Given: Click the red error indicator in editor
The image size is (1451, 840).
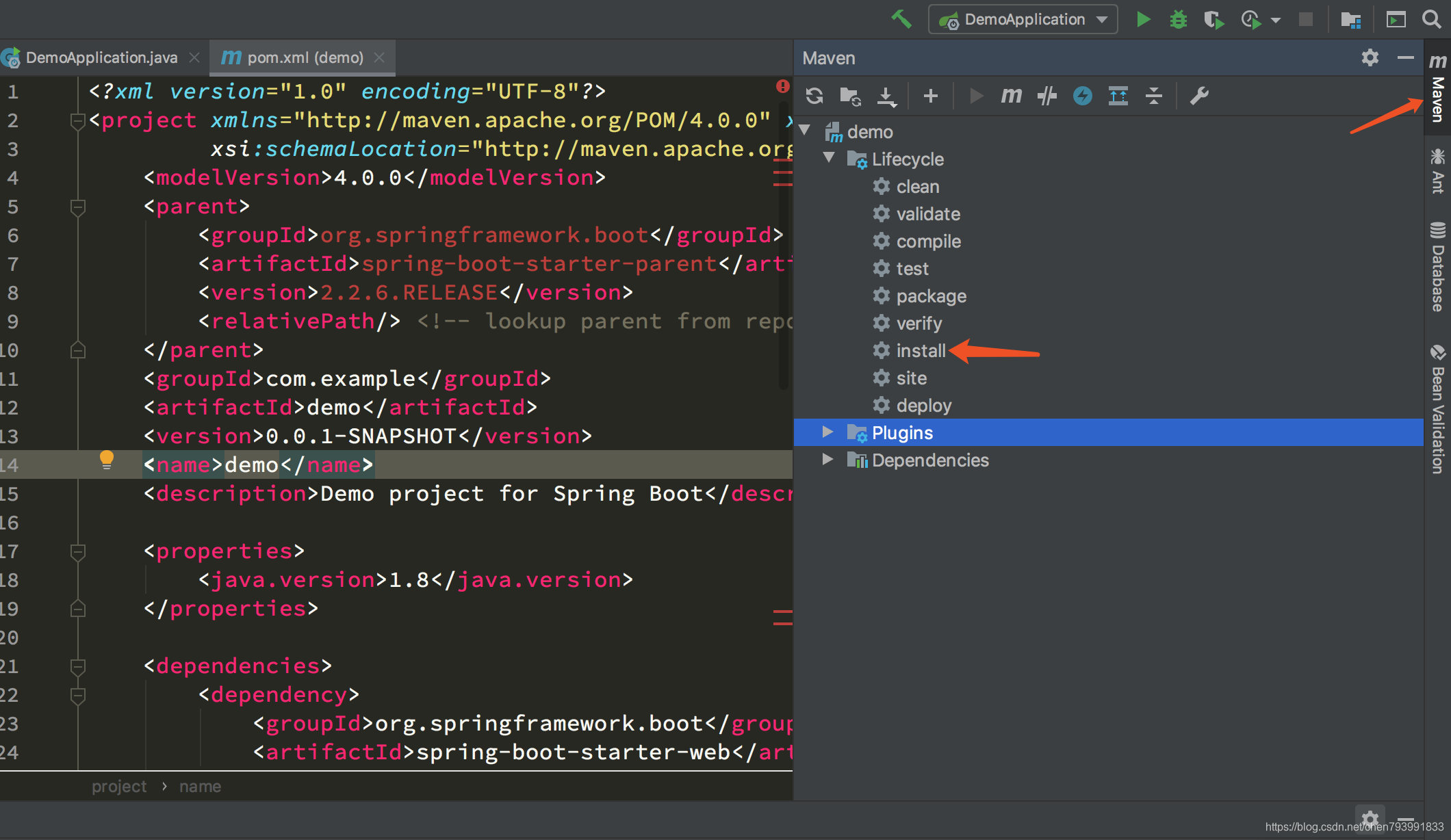Looking at the screenshot, I should coord(782,86).
